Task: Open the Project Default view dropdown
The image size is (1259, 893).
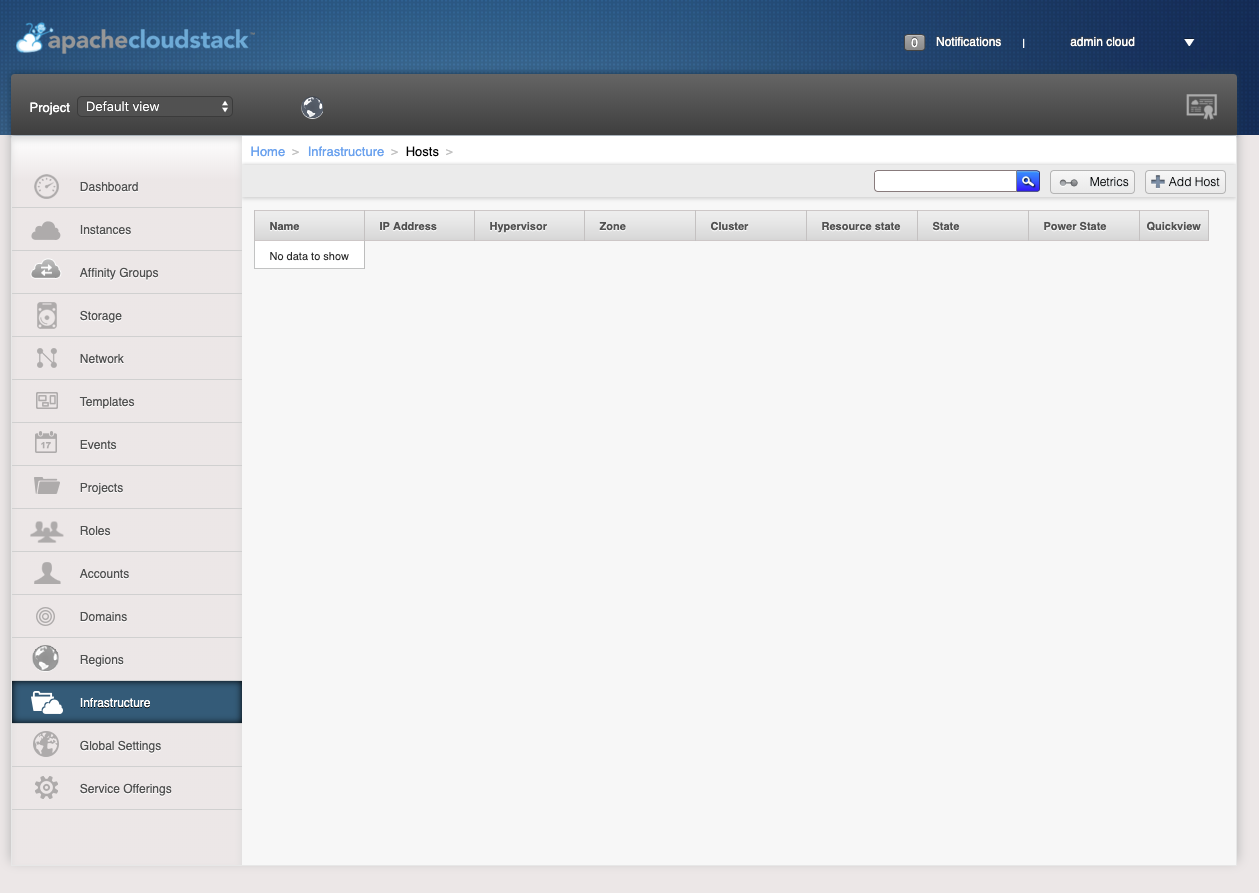Action: tap(155, 106)
